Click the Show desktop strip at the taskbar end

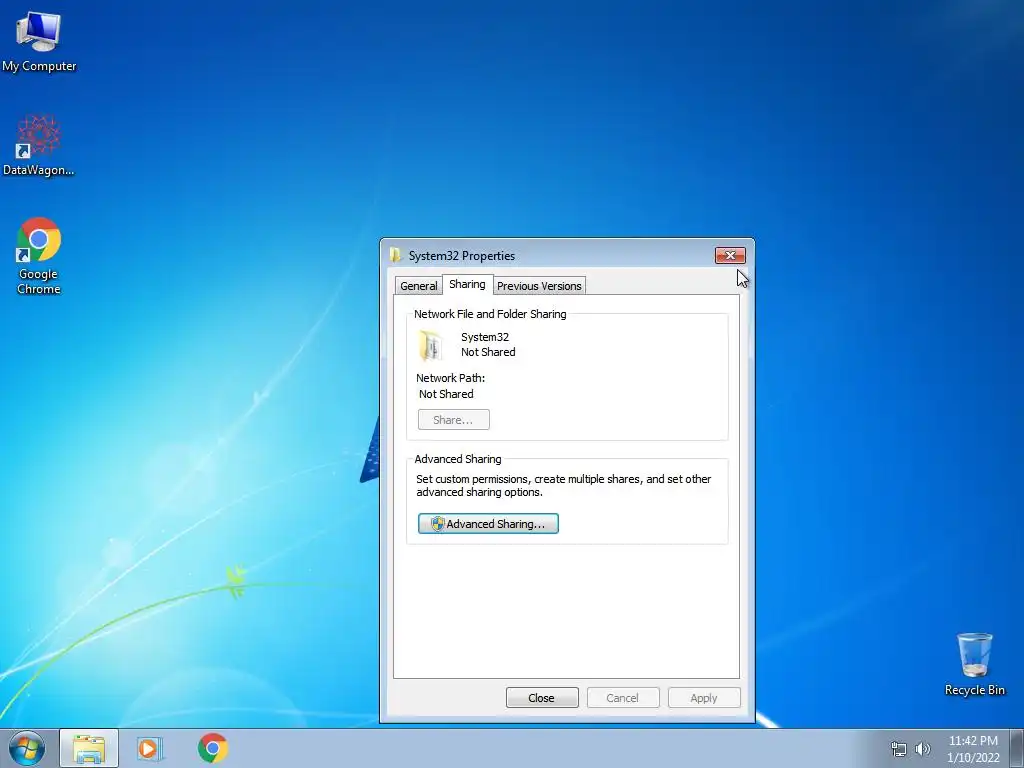[1017, 748]
